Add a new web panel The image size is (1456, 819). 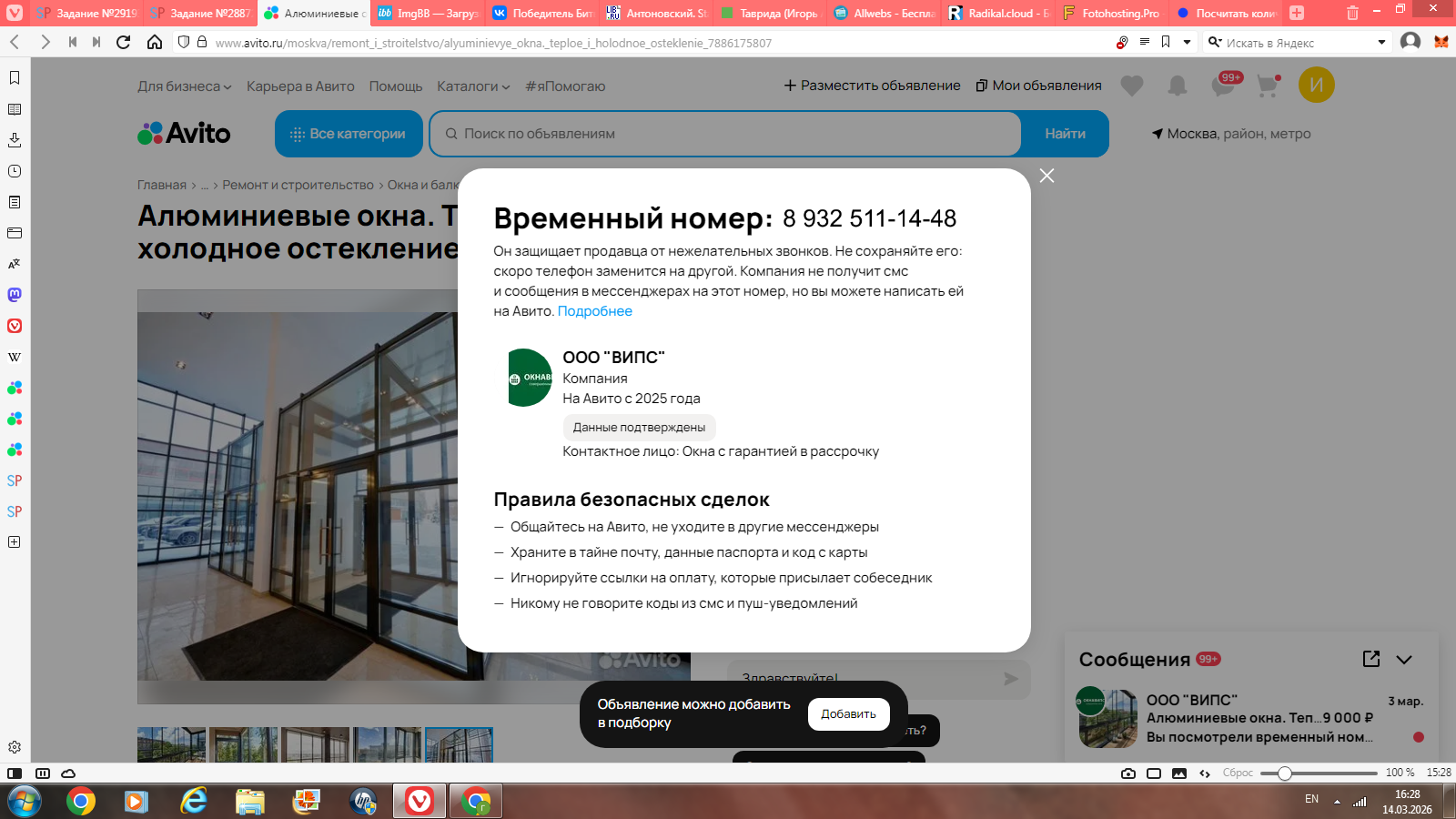(15, 542)
